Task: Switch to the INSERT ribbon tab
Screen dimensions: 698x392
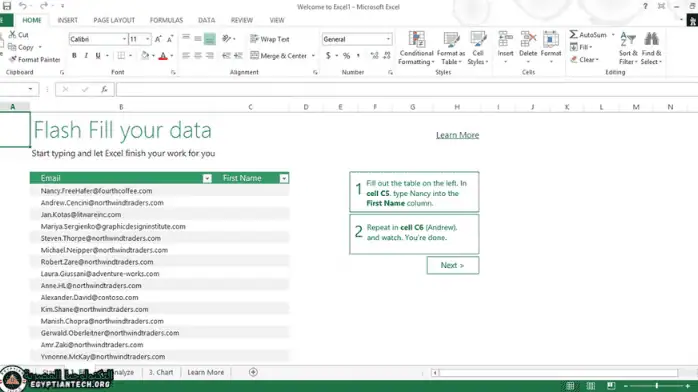Action: [x=68, y=20]
